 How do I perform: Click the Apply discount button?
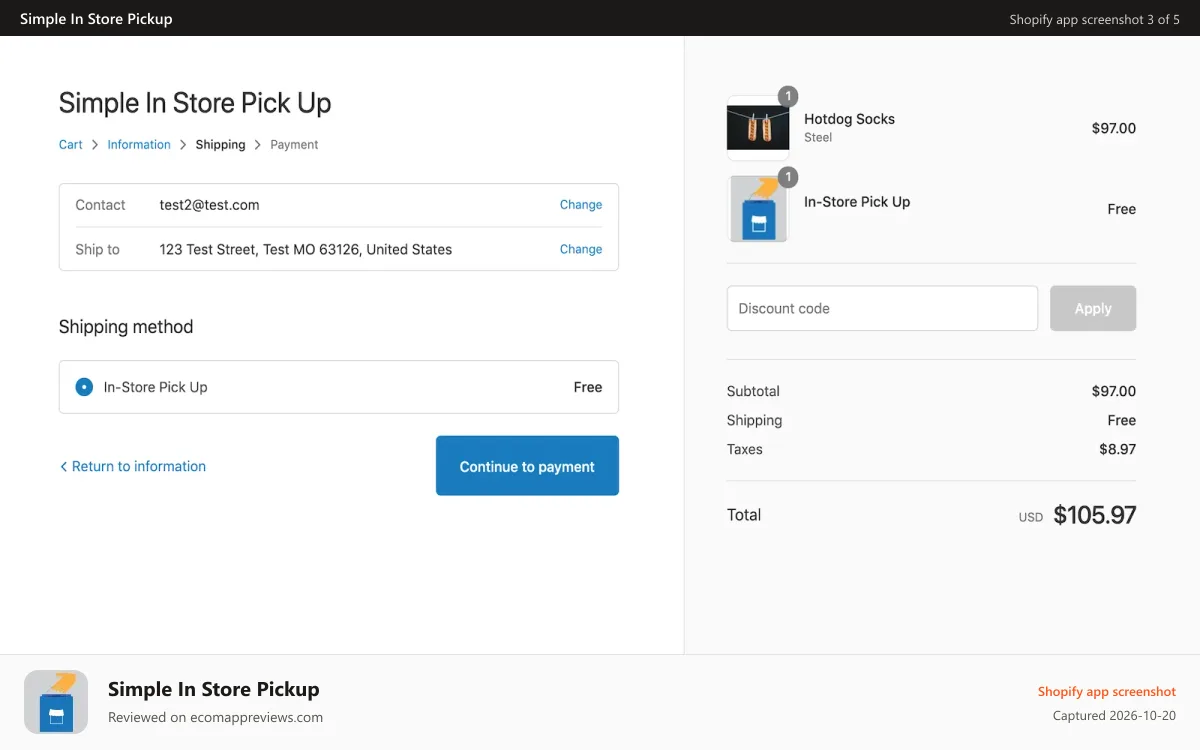(1093, 308)
